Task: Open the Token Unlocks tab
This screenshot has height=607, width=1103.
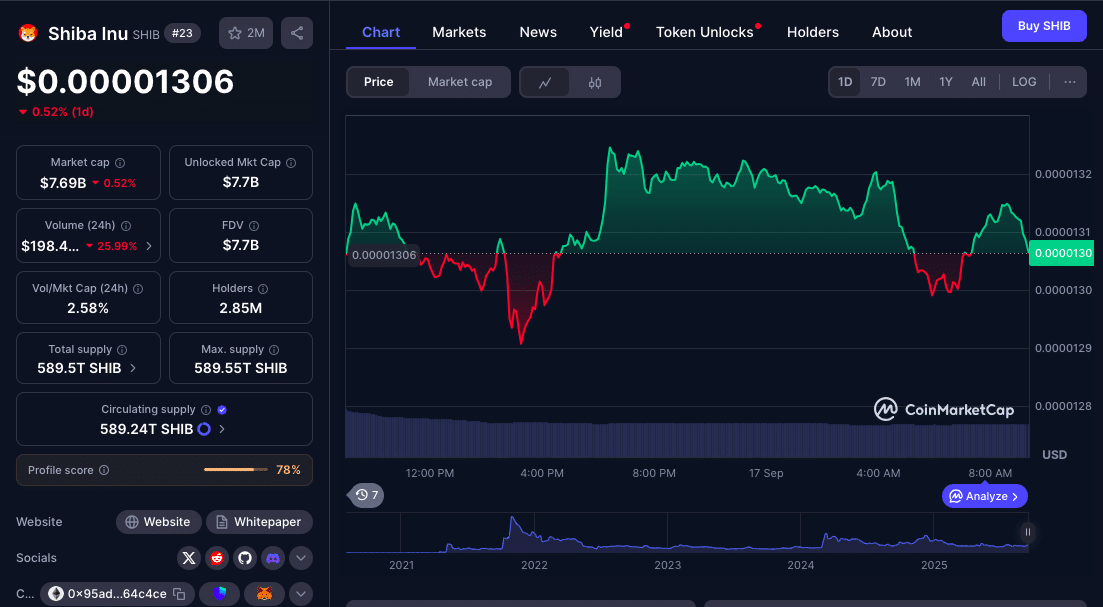Action: click(705, 32)
